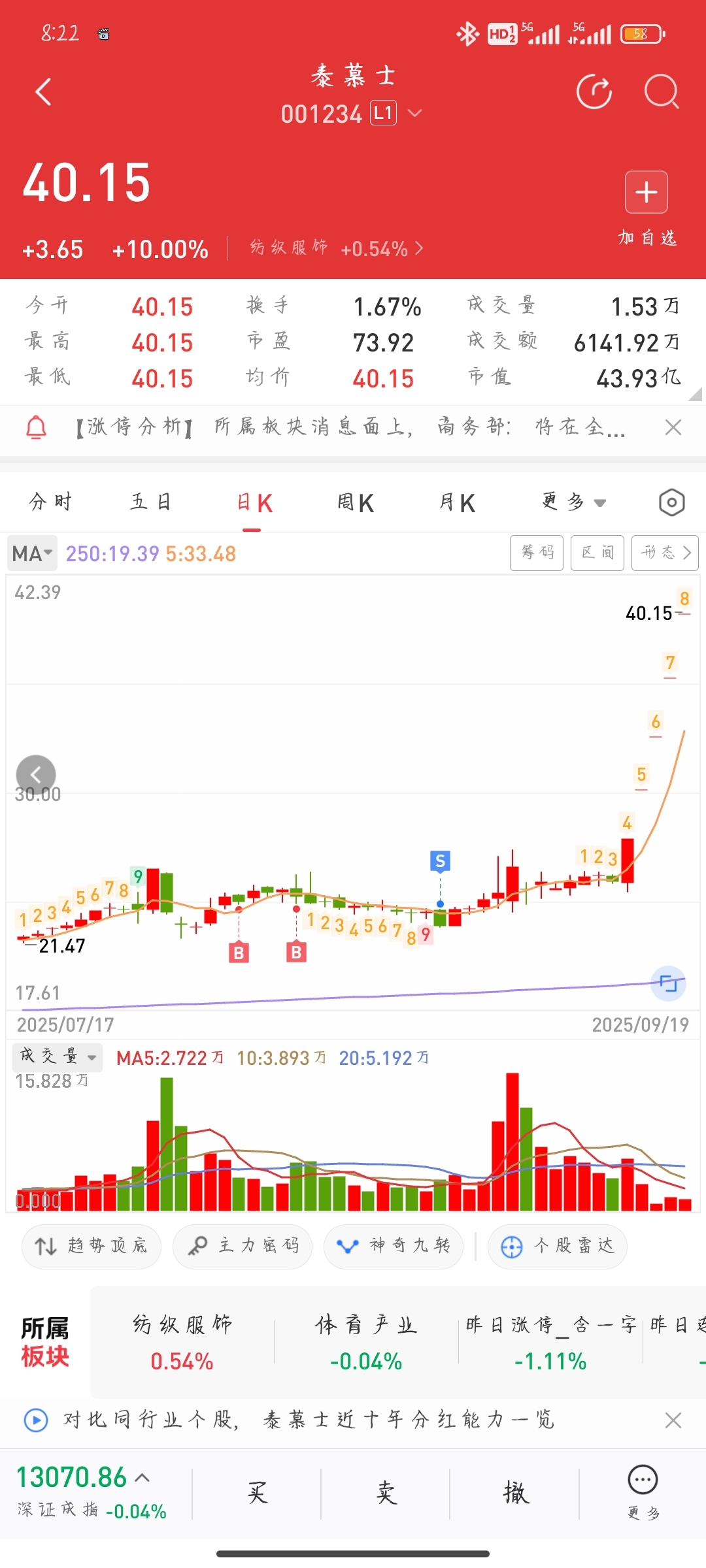Expand the 深证成指 index bar
This screenshot has width=706, height=1568.
pyautogui.click(x=92, y=1492)
